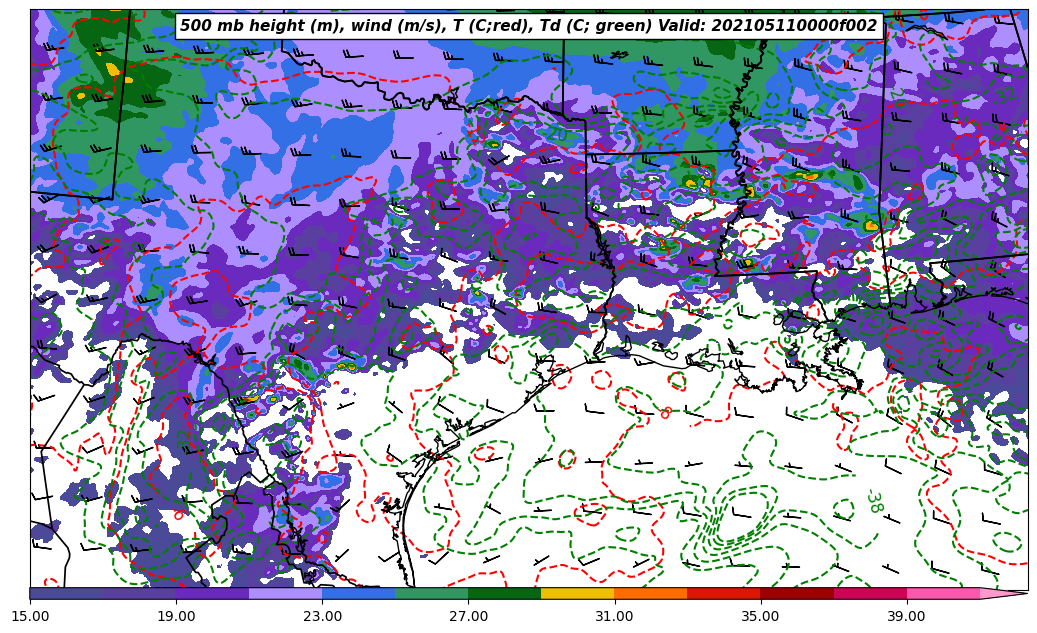Click the dark green colorbar segment
This screenshot has height=633, width=1037.
tap(504, 593)
